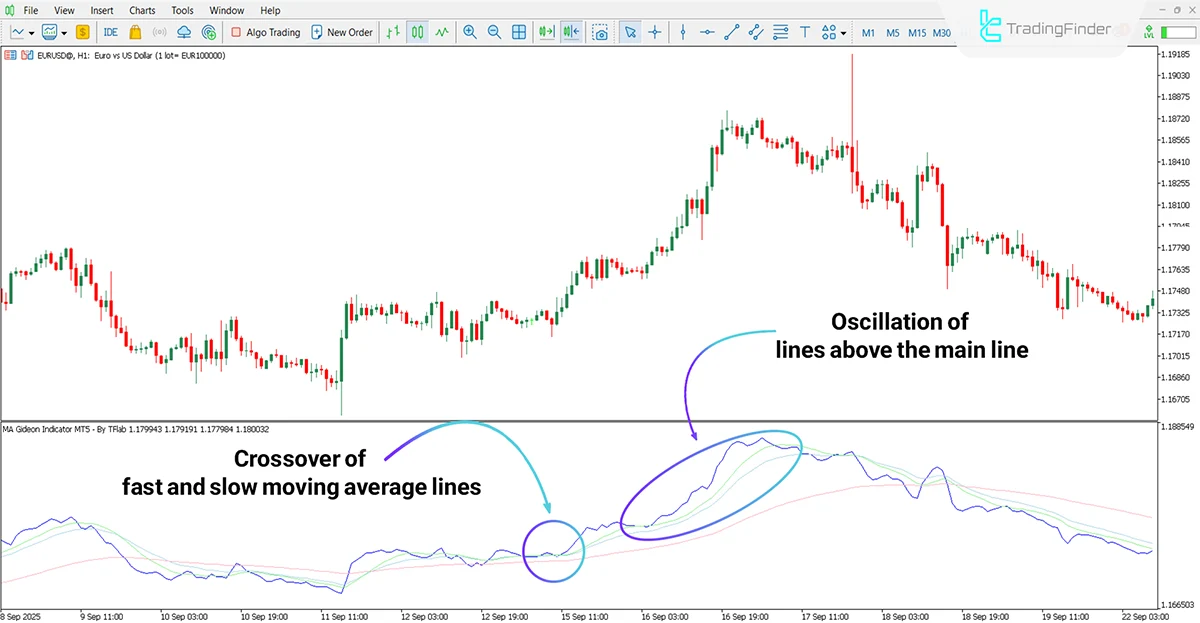This screenshot has width=1200, height=623.
Task: Toggle Algo Trading on
Action: (264, 31)
